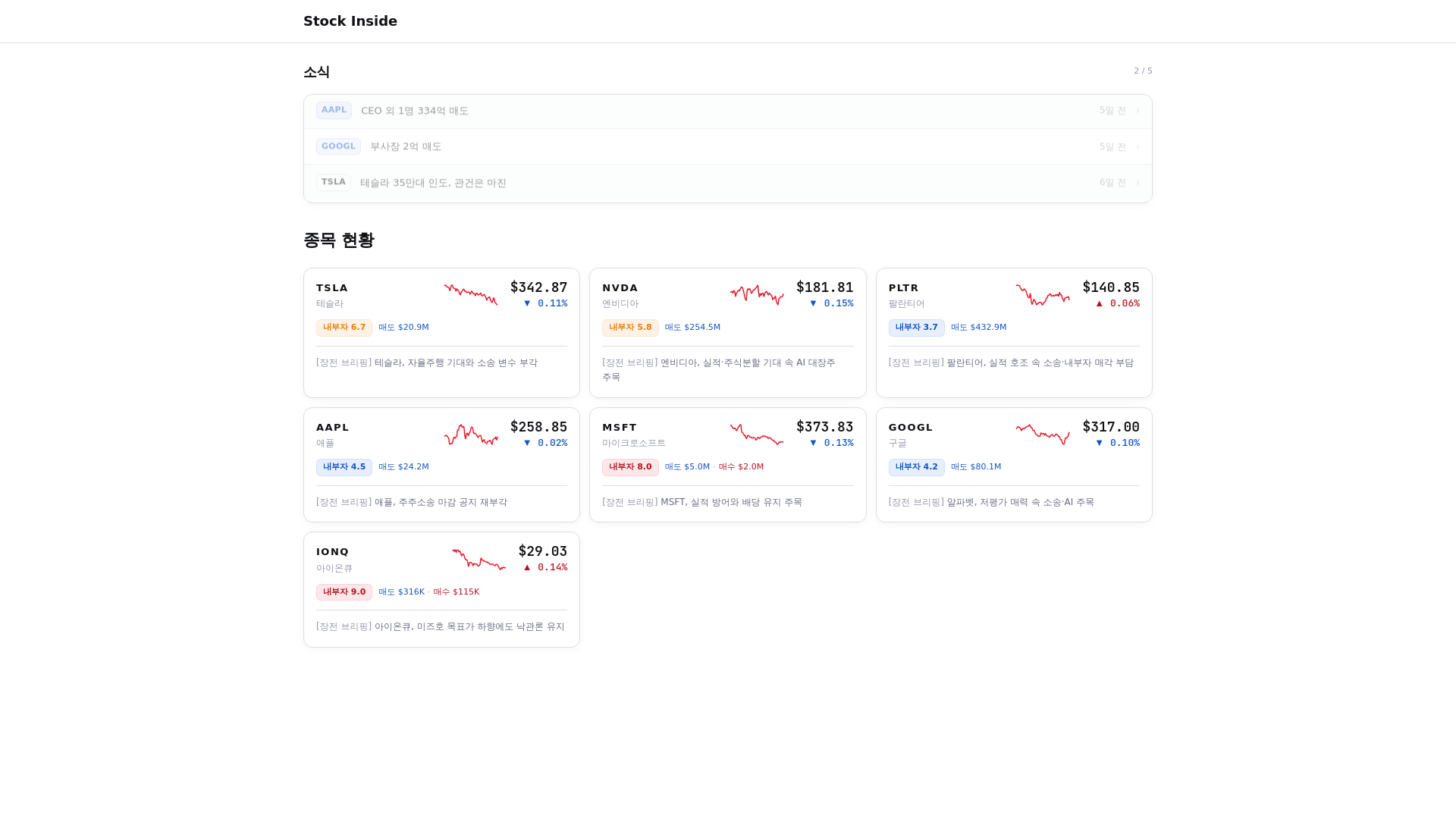
Task: Click the 소식 section heading
Action: coord(316,72)
